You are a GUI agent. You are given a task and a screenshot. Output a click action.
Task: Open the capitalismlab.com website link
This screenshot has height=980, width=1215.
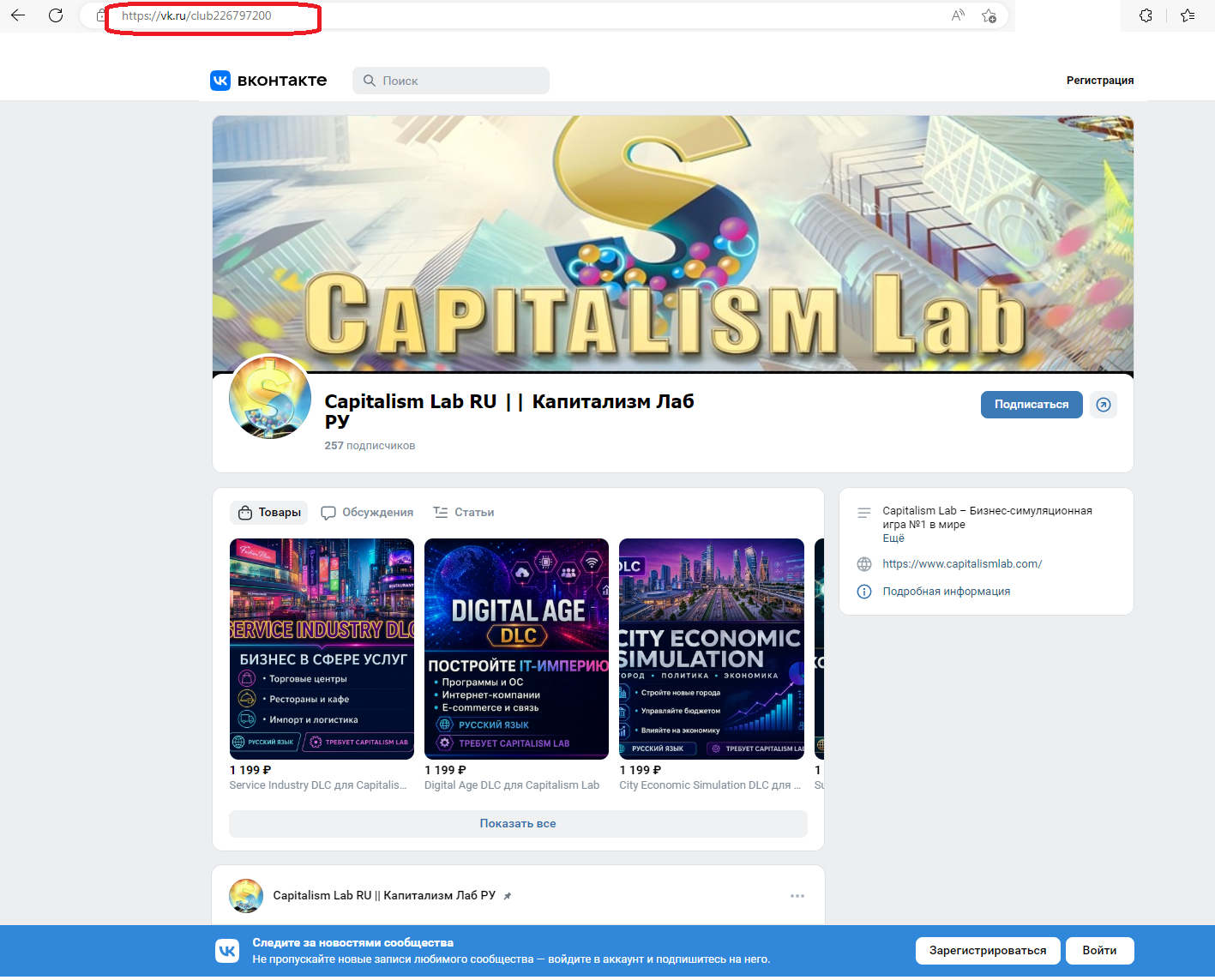[x=962, y=564]
